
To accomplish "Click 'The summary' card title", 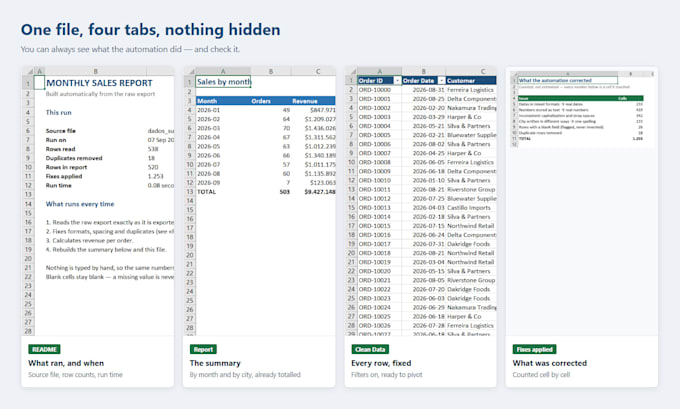I will point(215,363).
